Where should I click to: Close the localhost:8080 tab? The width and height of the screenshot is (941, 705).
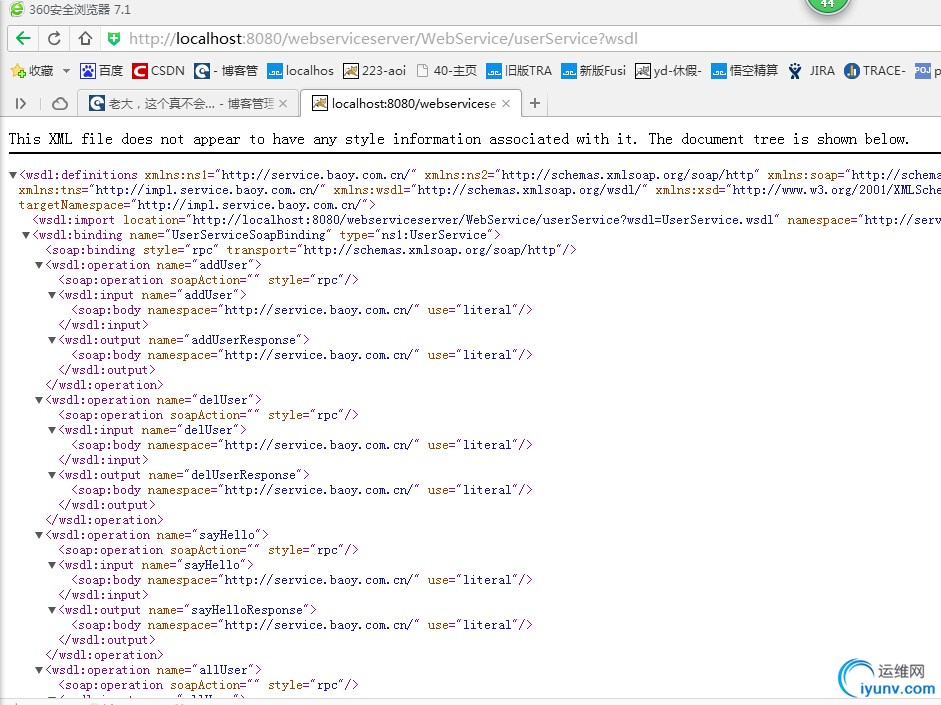click(x=506, y=104)
